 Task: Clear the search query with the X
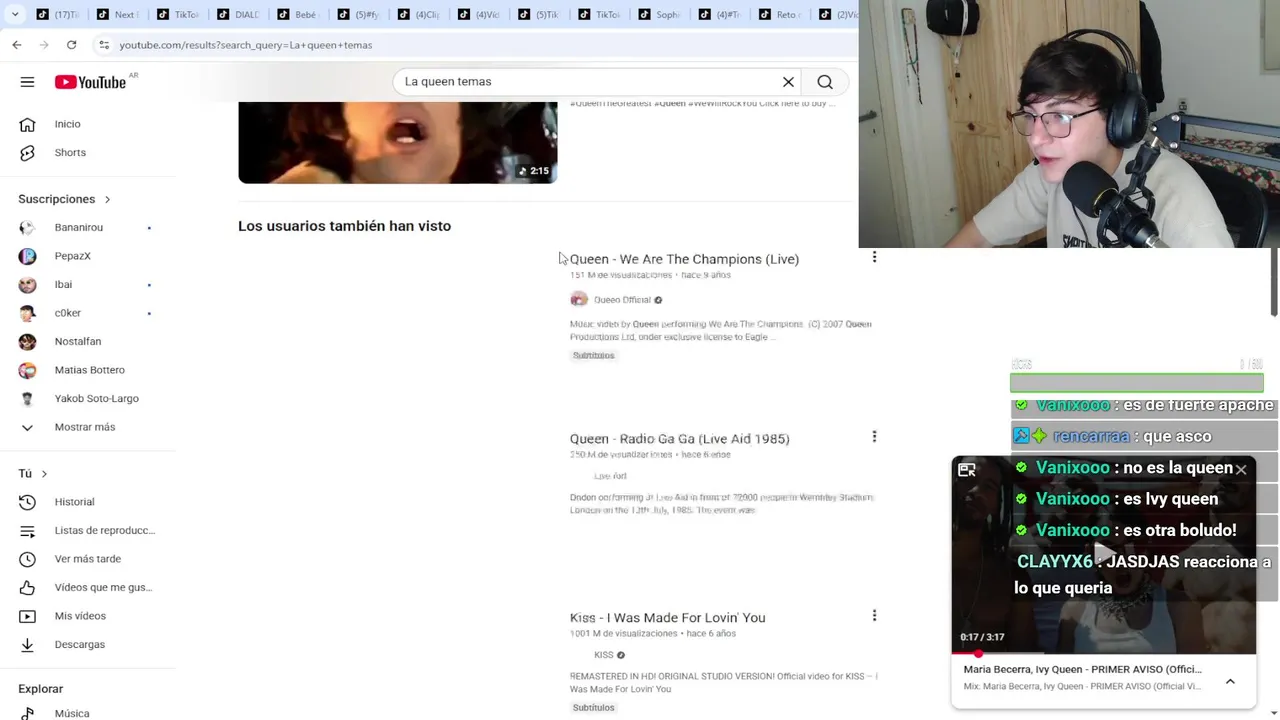coord(788,82)
